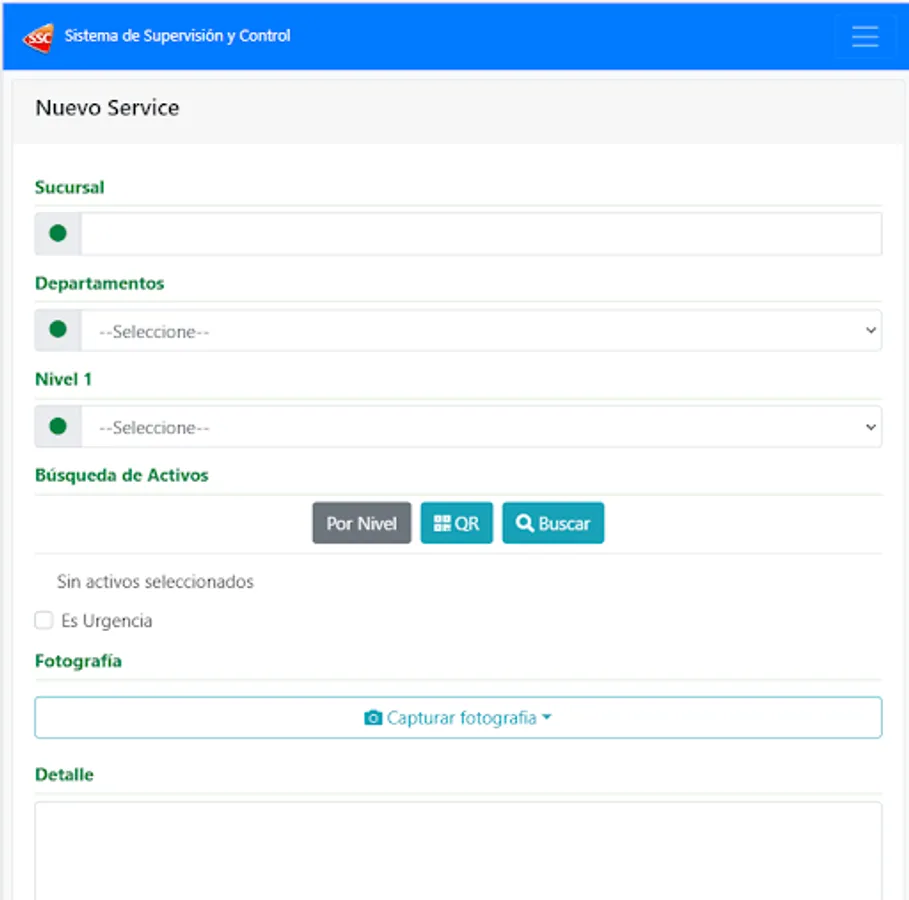Click the Buscar magnifier search button
This screenshot has height=900, width=909.
coord(553,523)
